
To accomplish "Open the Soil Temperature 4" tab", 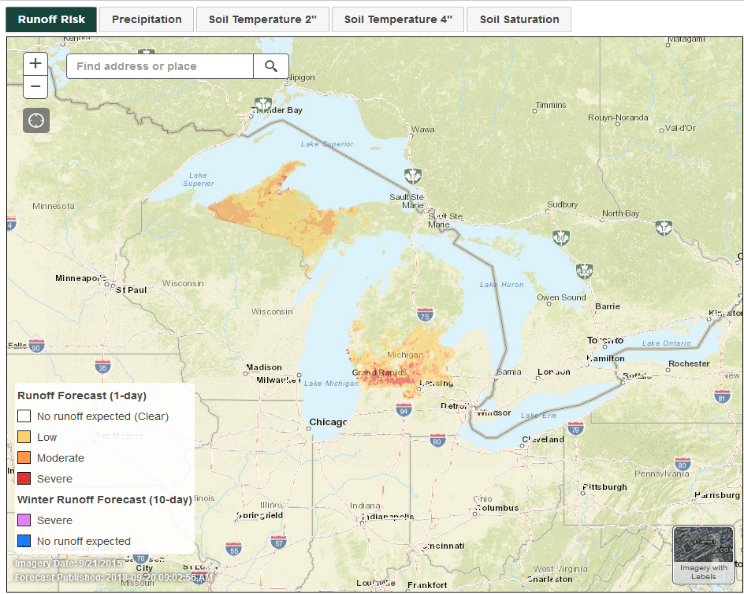I will pyautogui.click(x=397, y=20).
